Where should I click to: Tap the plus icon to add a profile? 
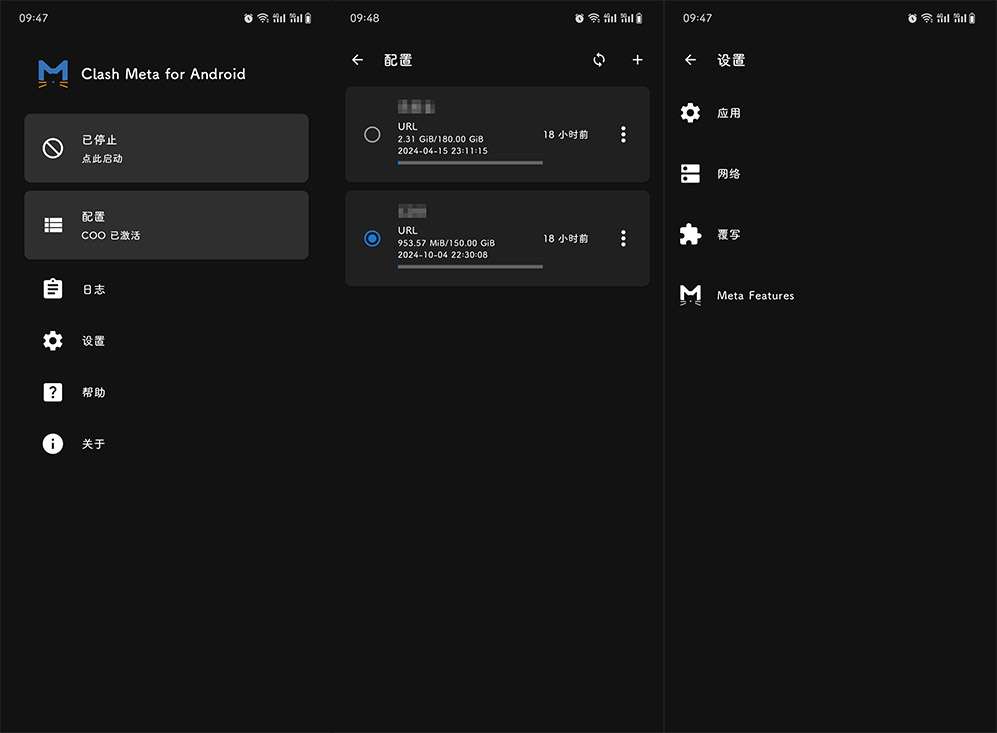click(x=638, y=60)
